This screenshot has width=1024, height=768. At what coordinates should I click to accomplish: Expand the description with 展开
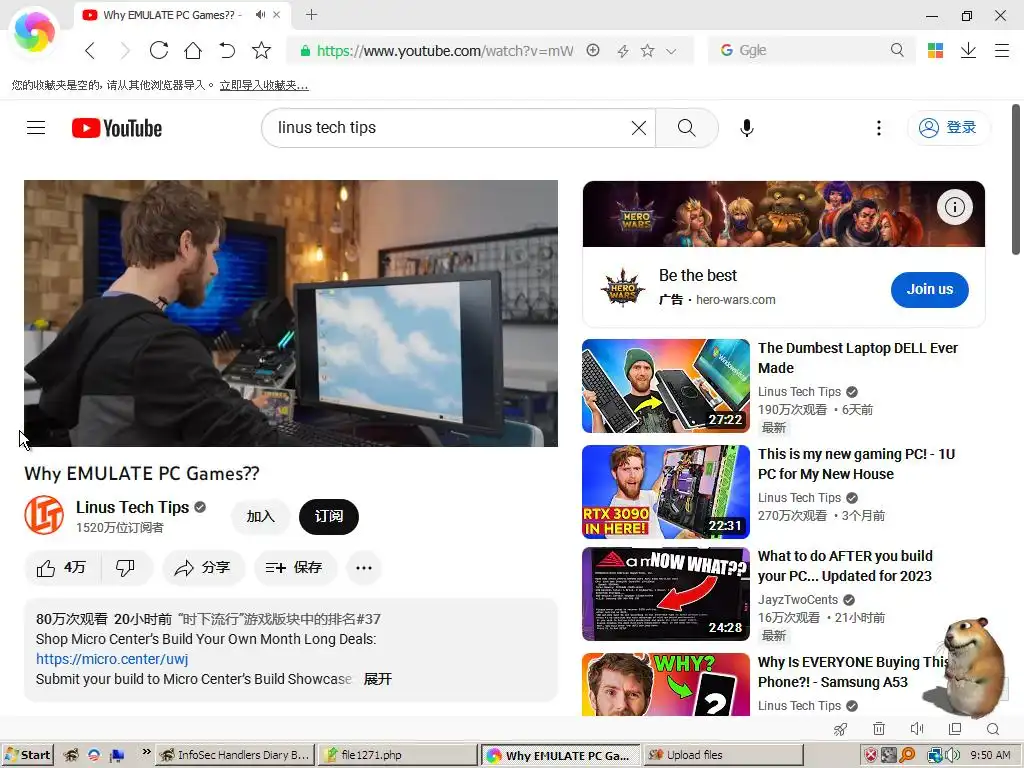coord(377,679)
